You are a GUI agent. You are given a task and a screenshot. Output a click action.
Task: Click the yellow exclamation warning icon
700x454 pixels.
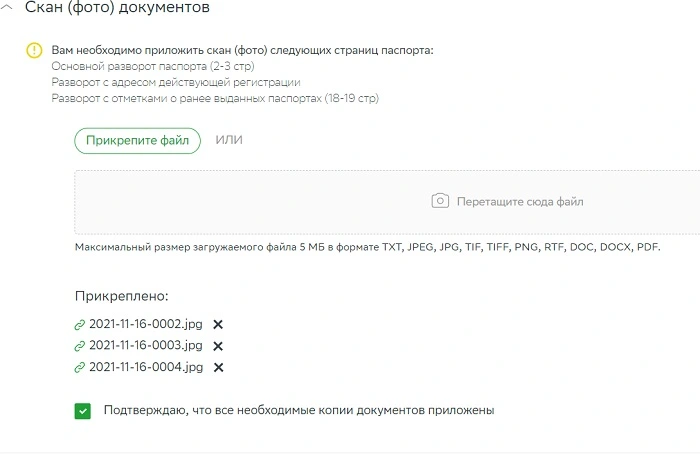point(34,50)
